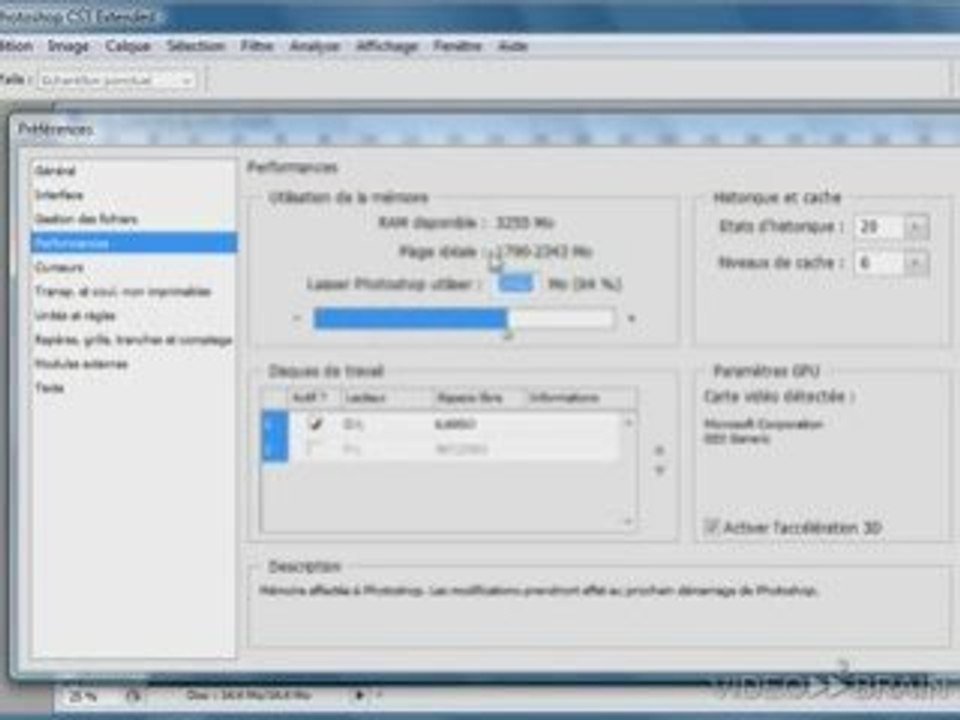Open the Analyse menu
The image size is (960, 720).
pyautogui.click(x=314, y=46)
